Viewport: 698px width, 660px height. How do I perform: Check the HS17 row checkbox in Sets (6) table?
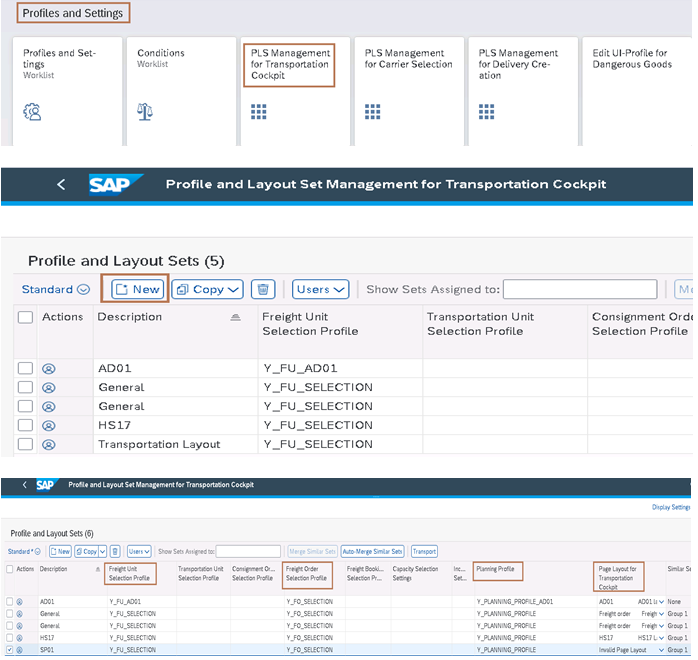click(x=9, y=637)
